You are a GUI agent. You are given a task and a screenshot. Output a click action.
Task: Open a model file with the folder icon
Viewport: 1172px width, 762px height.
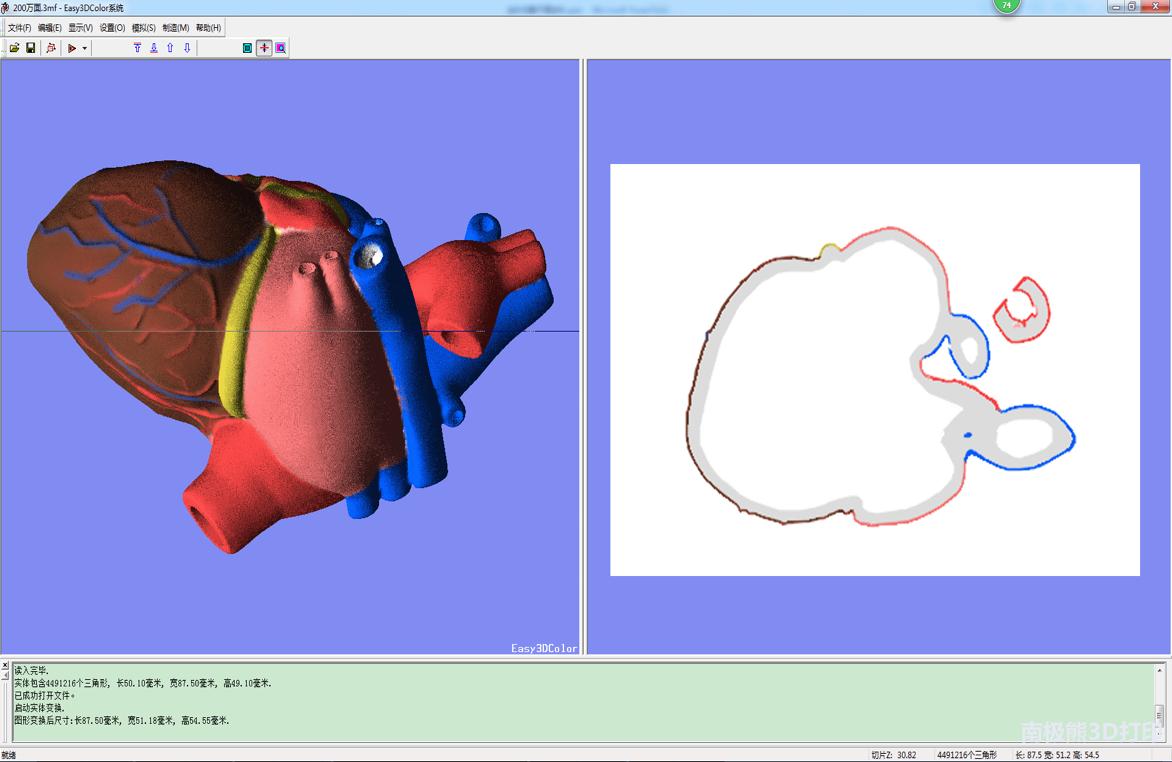click(14, 47)
